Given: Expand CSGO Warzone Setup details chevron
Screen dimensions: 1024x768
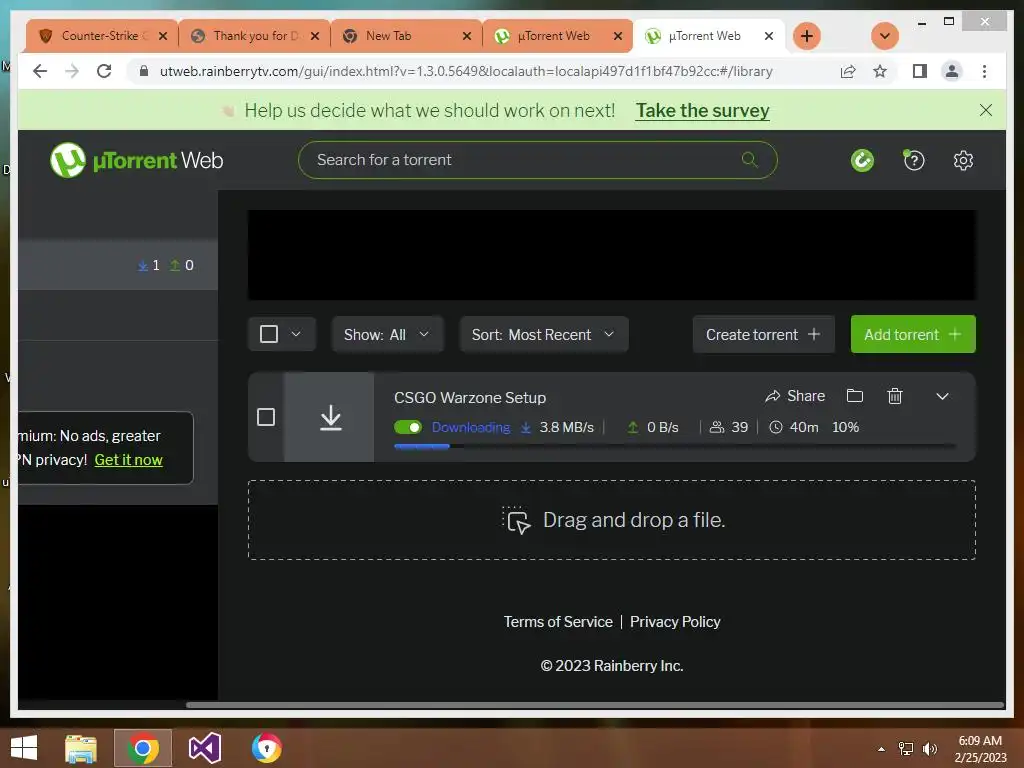Looking at the screenshot, I should coord(942,396).
